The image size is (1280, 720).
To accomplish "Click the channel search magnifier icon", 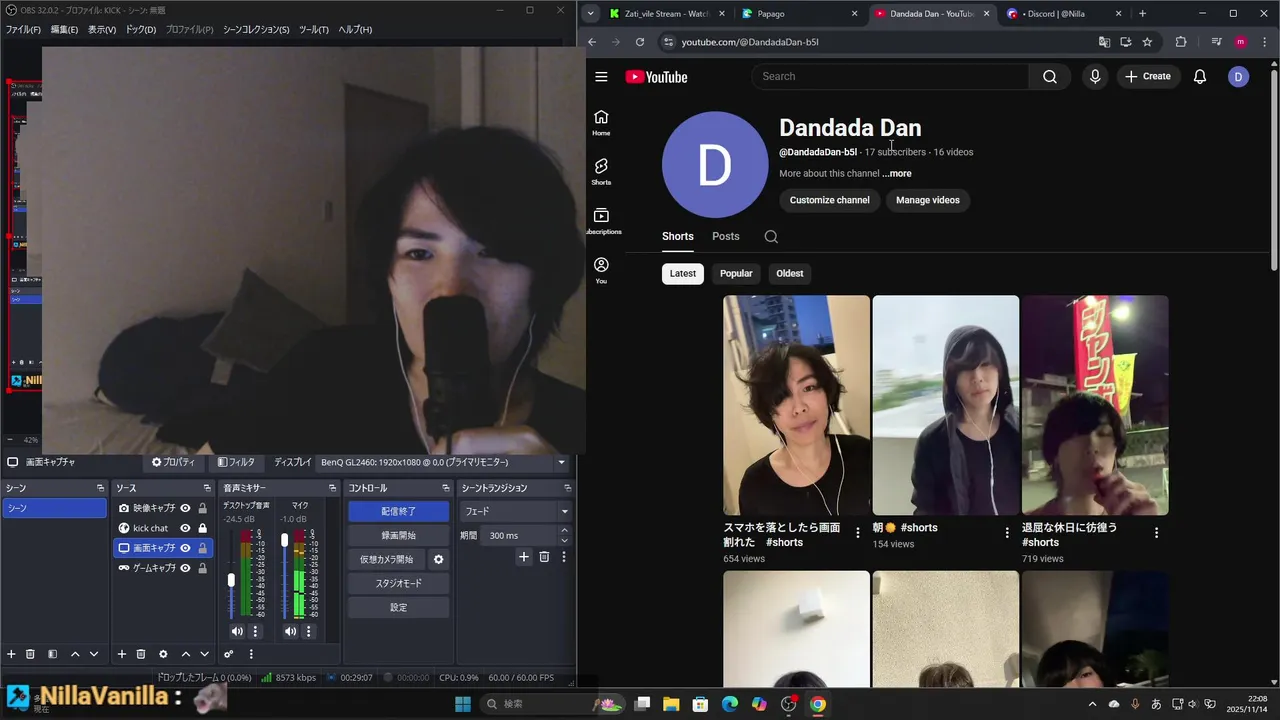I will point(771,237).
